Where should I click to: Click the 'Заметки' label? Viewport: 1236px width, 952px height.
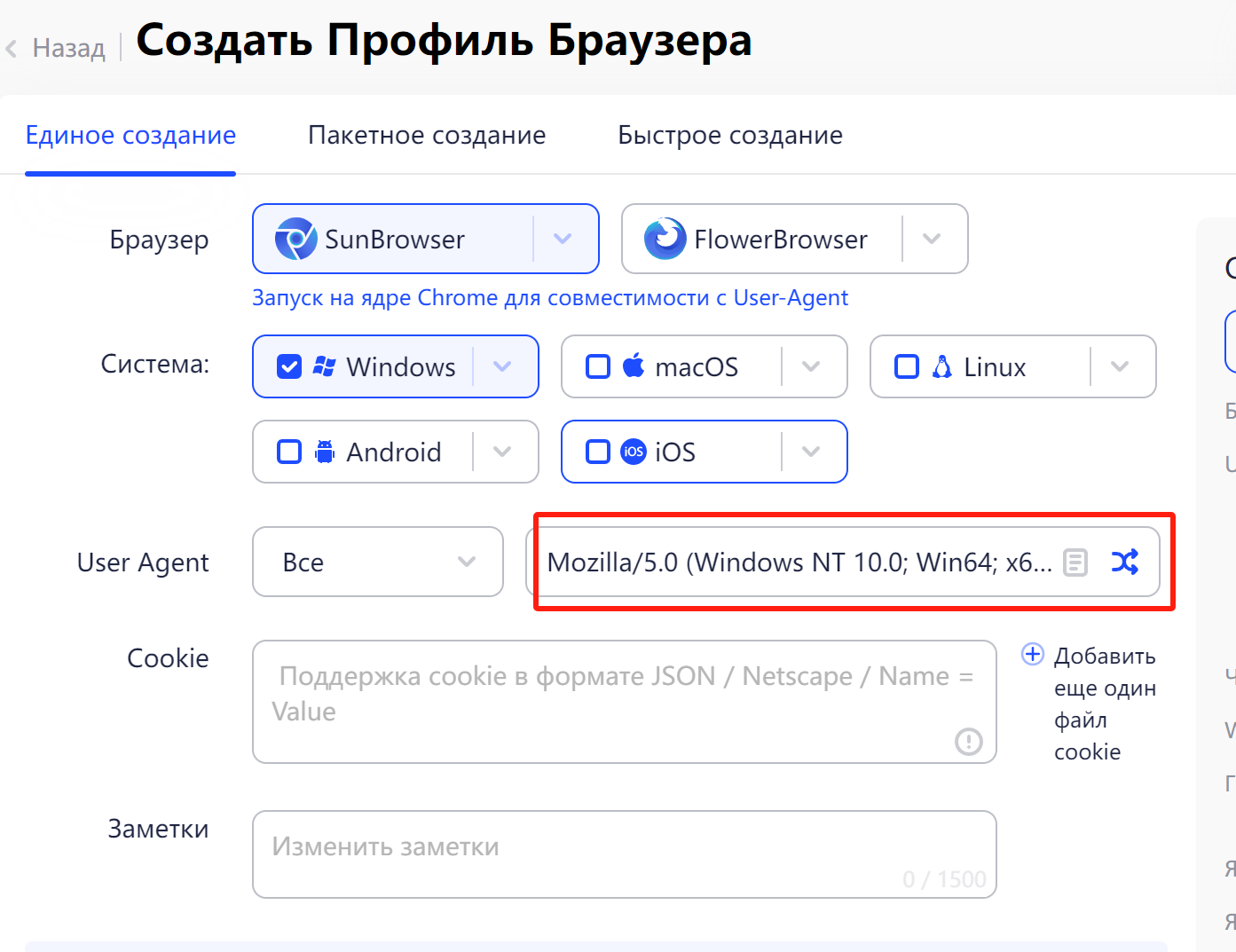click(x=159, y=829)
